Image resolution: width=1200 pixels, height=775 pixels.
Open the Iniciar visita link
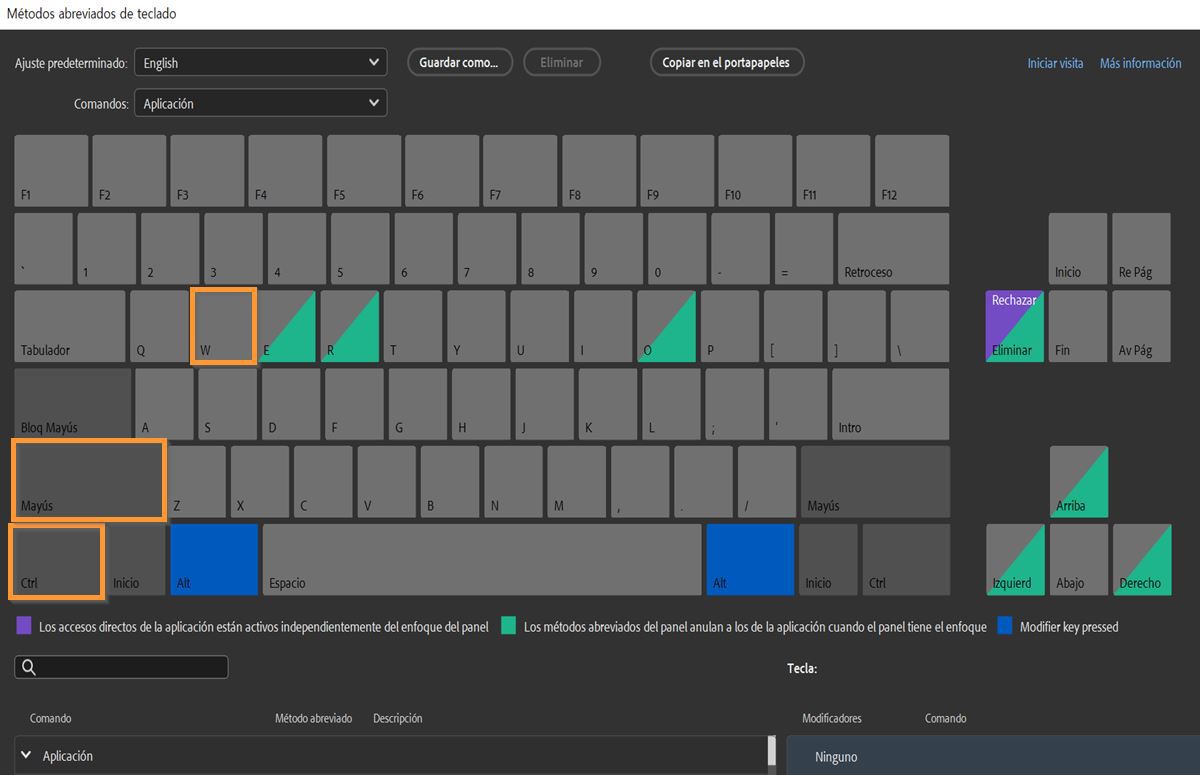coord(1055,63)
